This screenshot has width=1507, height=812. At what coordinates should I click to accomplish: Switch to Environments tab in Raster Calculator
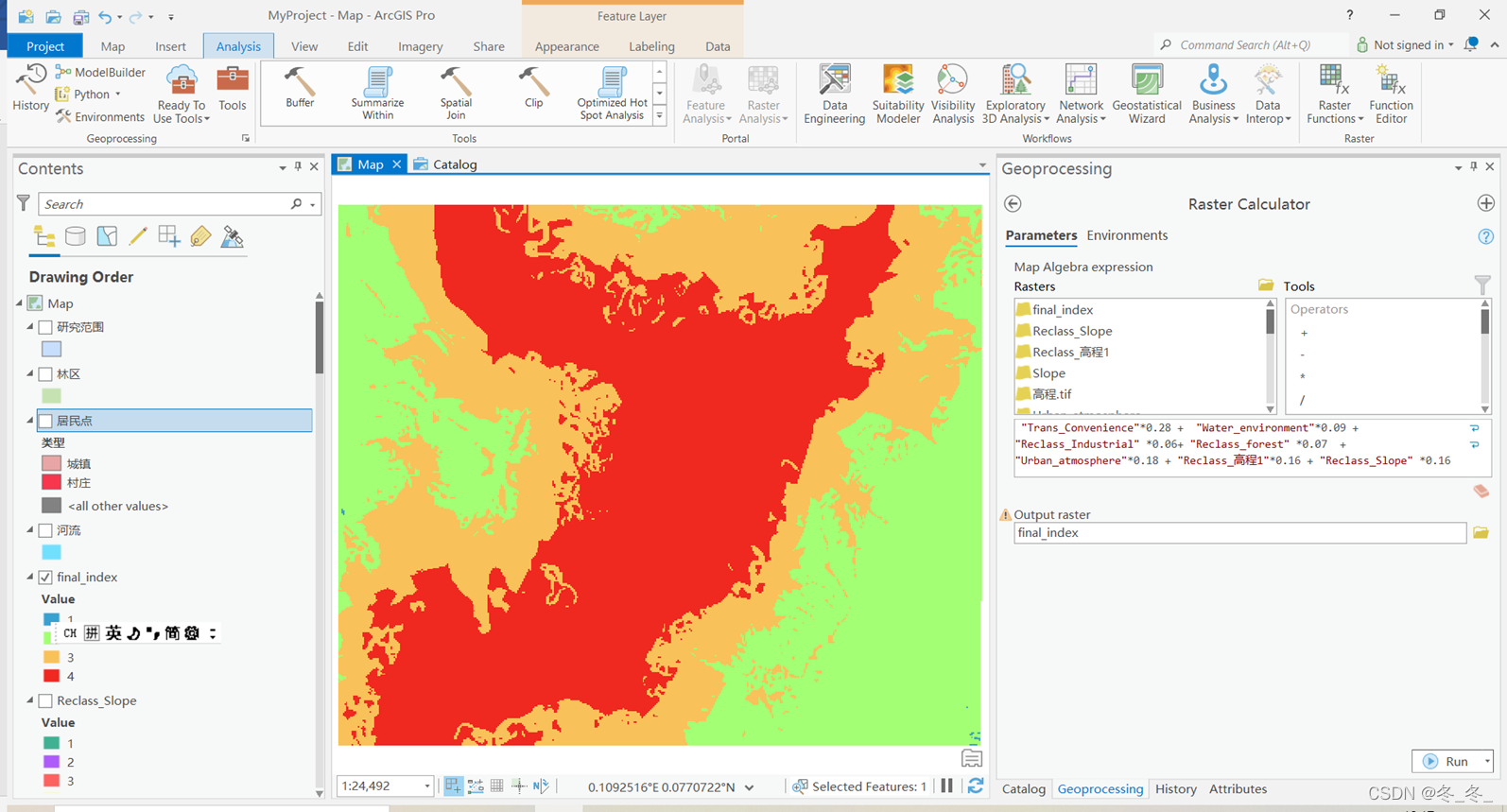(x=1127, y=235)
